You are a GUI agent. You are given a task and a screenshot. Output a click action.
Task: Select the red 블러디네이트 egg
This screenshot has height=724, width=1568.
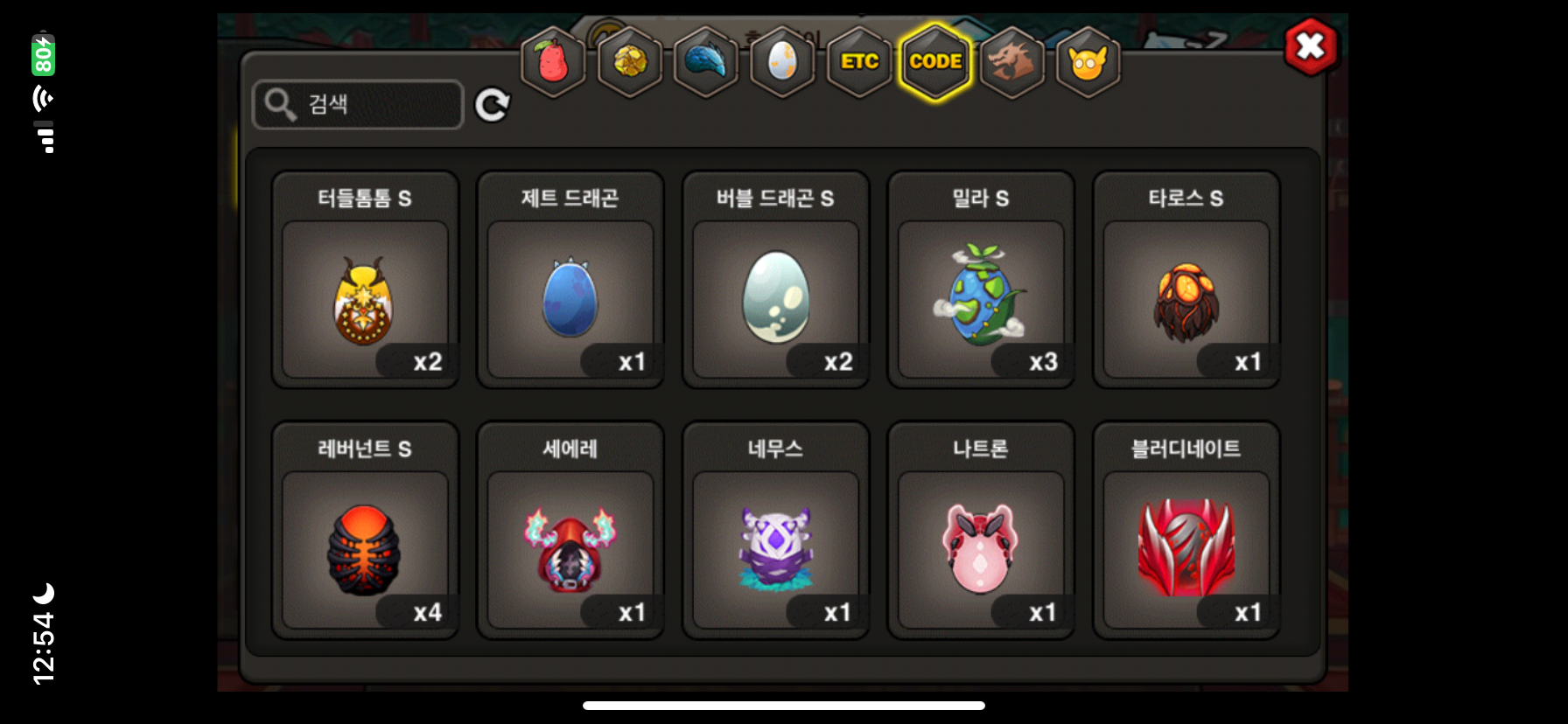click(1186, 531)
